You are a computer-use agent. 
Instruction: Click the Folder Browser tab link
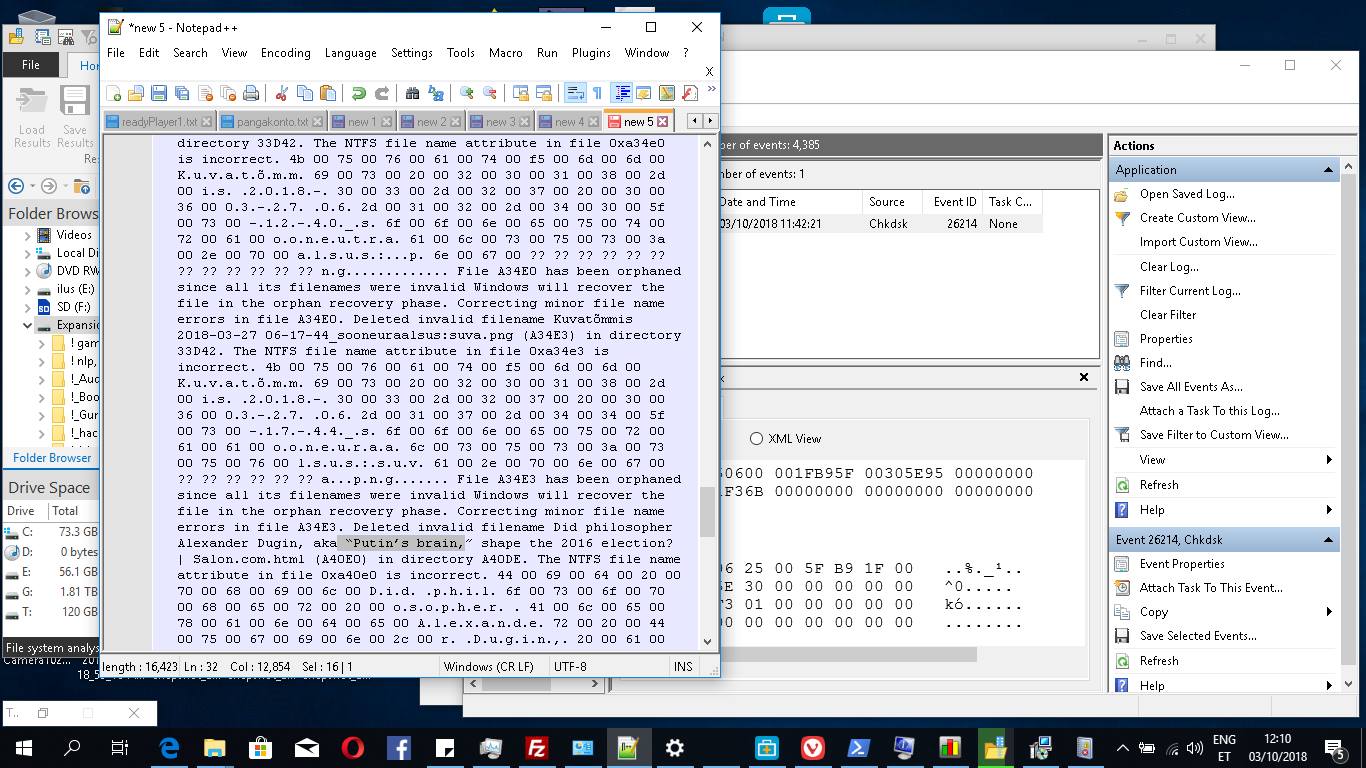[52, 458]
